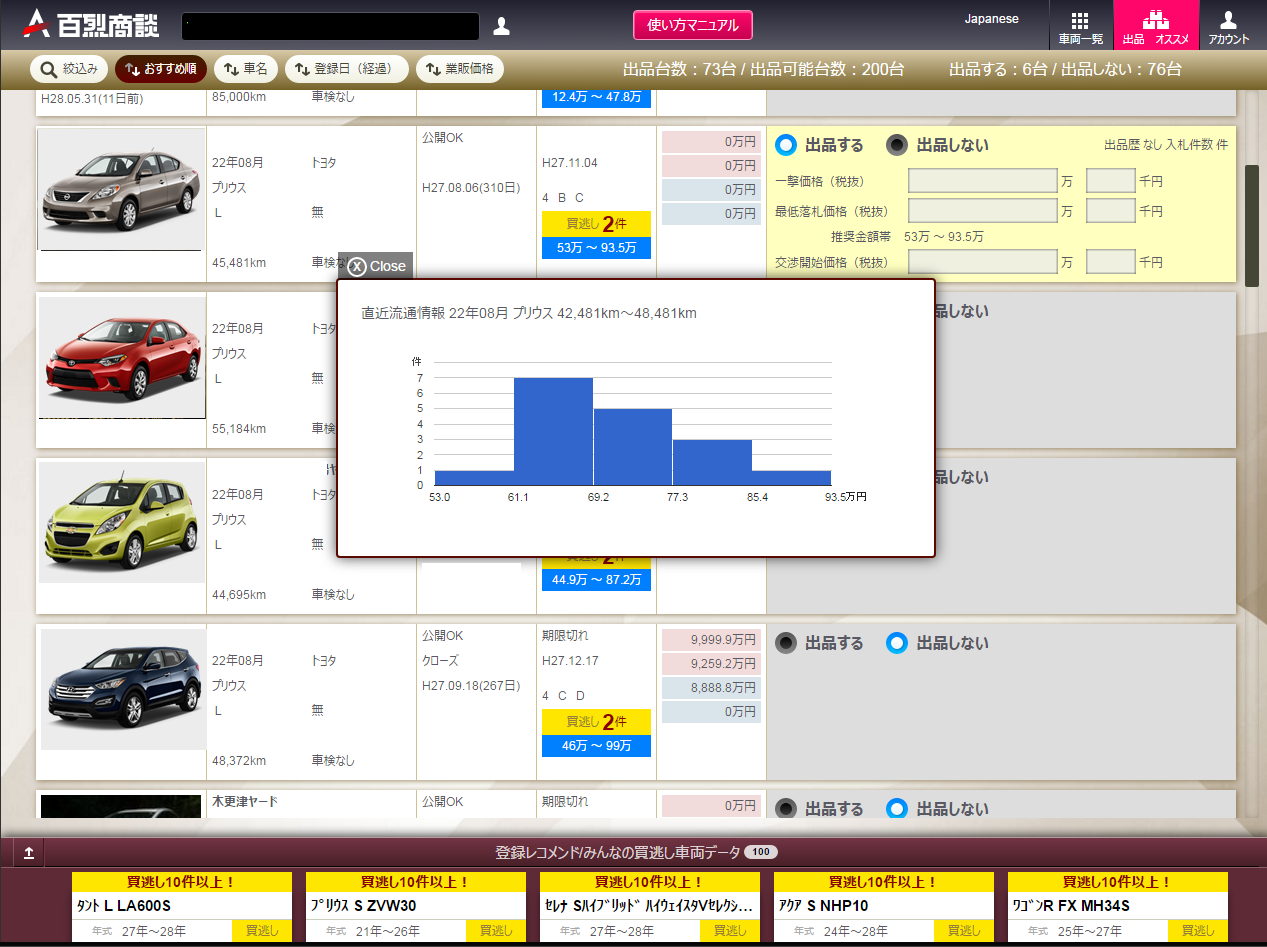
Task: Open the 使い方マニュアル manual
Action: pos(692,25)
